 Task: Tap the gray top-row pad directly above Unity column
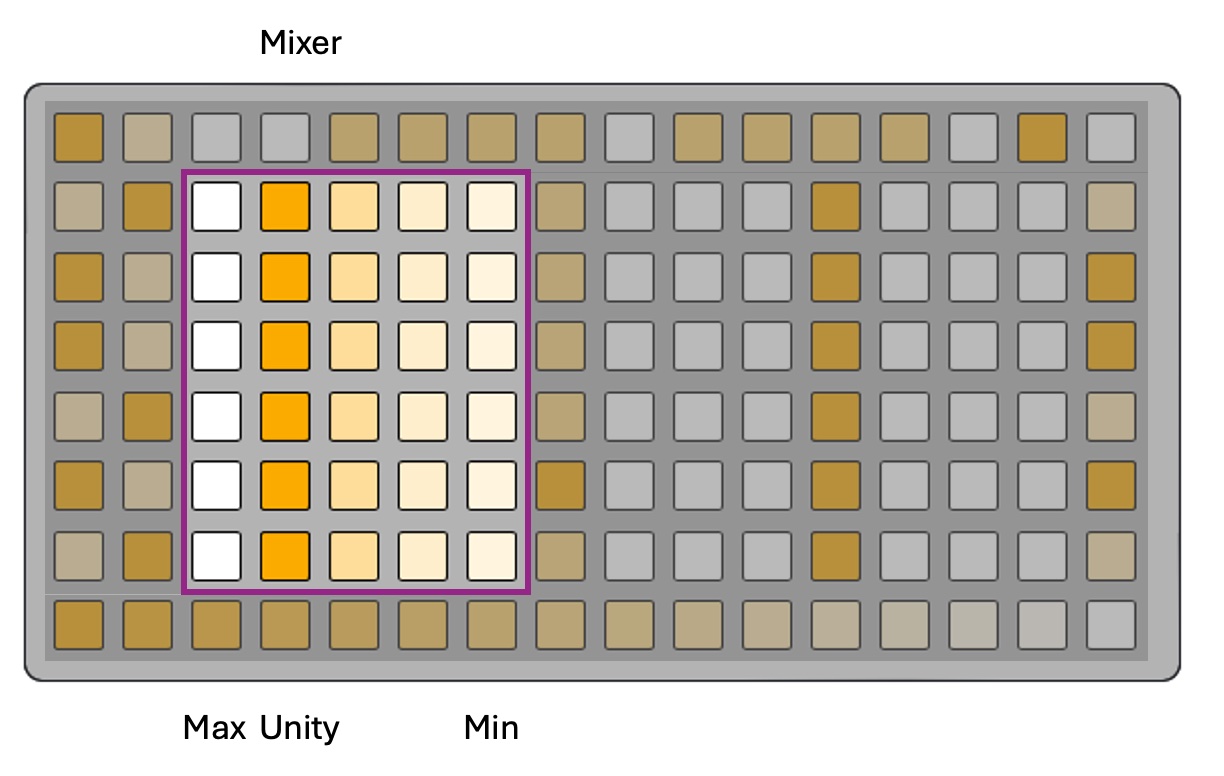pos(286,138)
